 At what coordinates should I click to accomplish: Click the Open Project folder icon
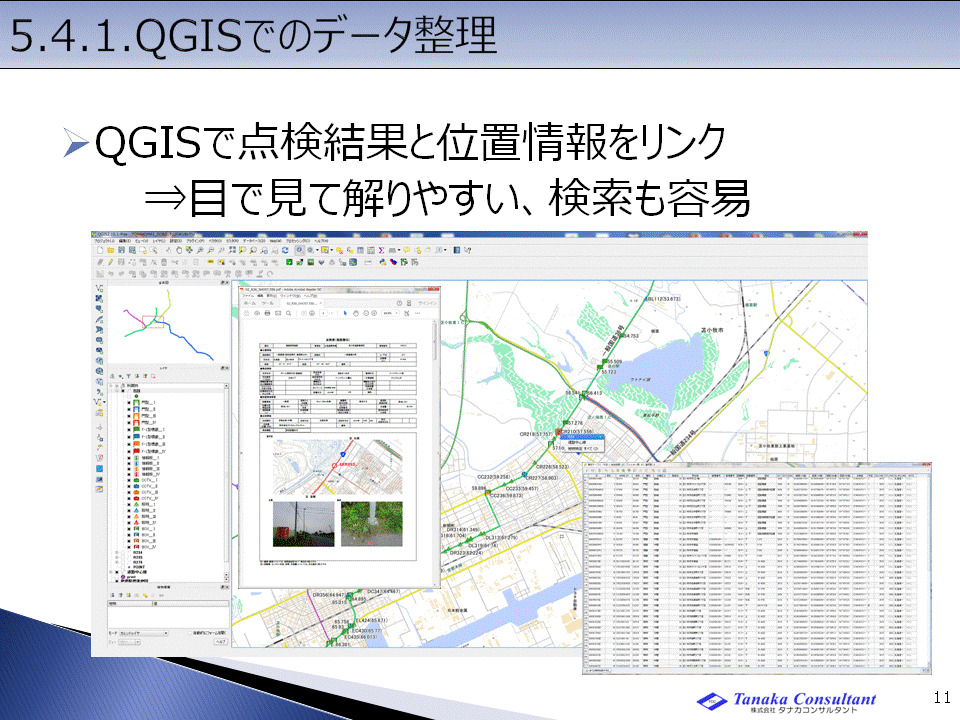coord(109,250)
